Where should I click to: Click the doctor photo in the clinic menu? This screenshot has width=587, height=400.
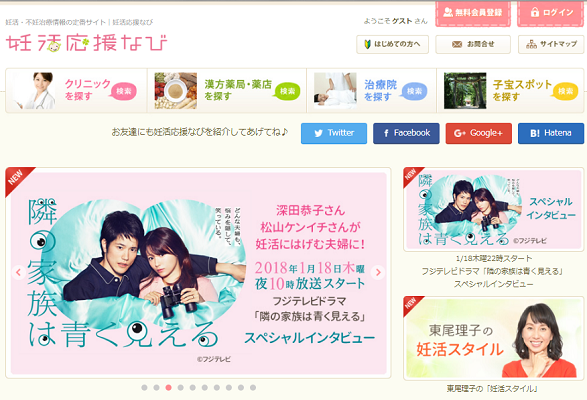34,91
